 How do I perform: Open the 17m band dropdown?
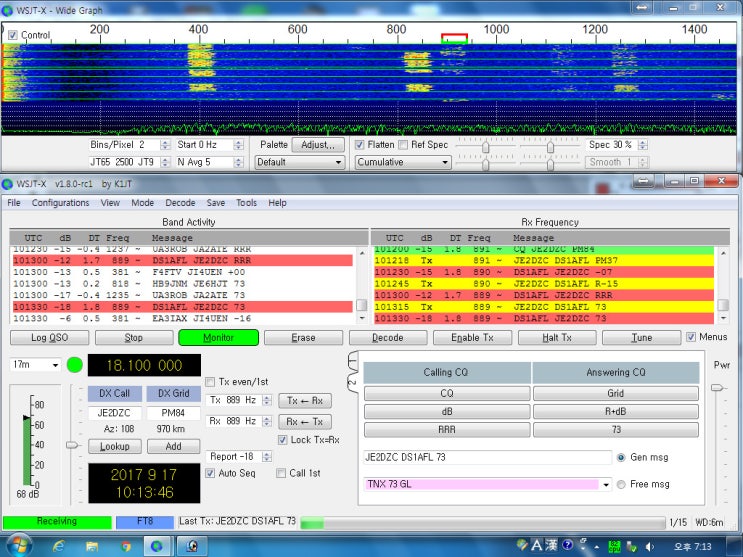click(36, 366)
